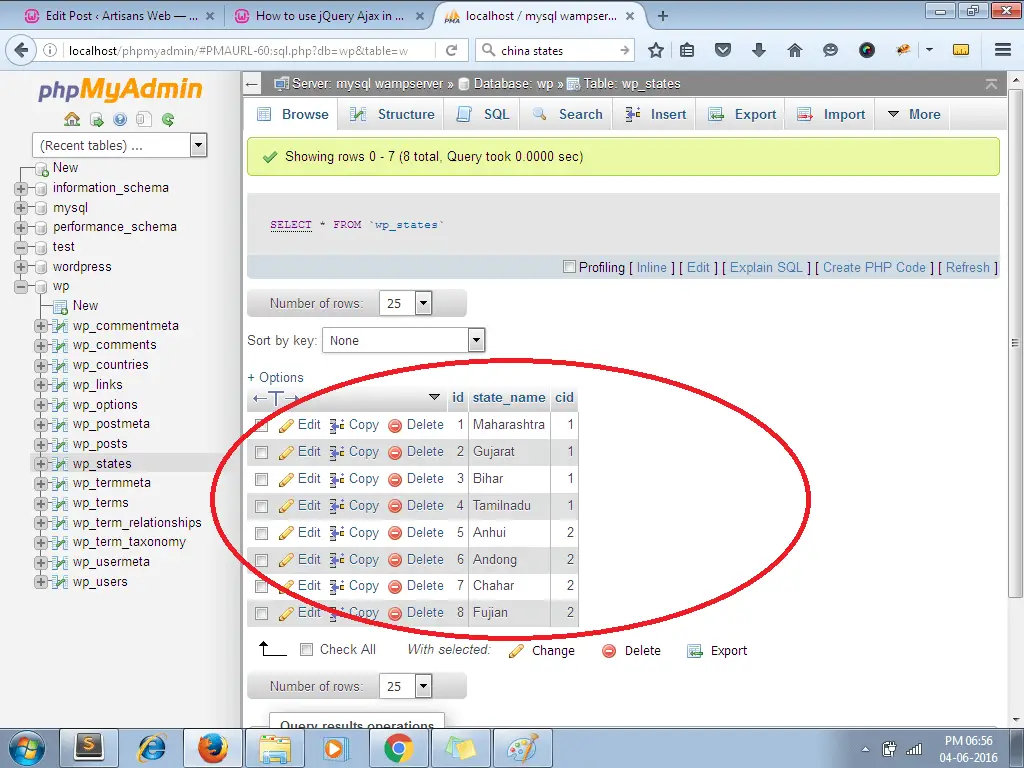This screenshot has height=768, width=1024.
Task: Open the Firefox hamburger menu
Action: [1002, 50]
